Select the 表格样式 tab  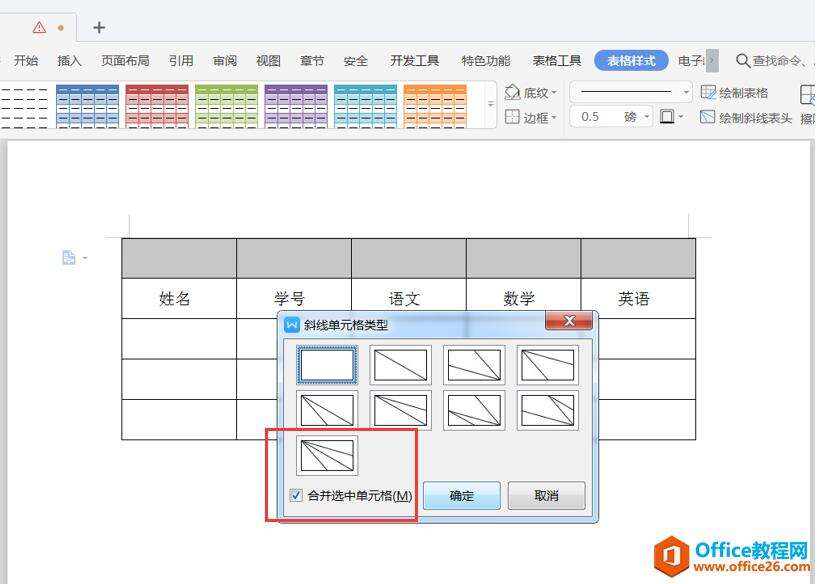point(631,60)
